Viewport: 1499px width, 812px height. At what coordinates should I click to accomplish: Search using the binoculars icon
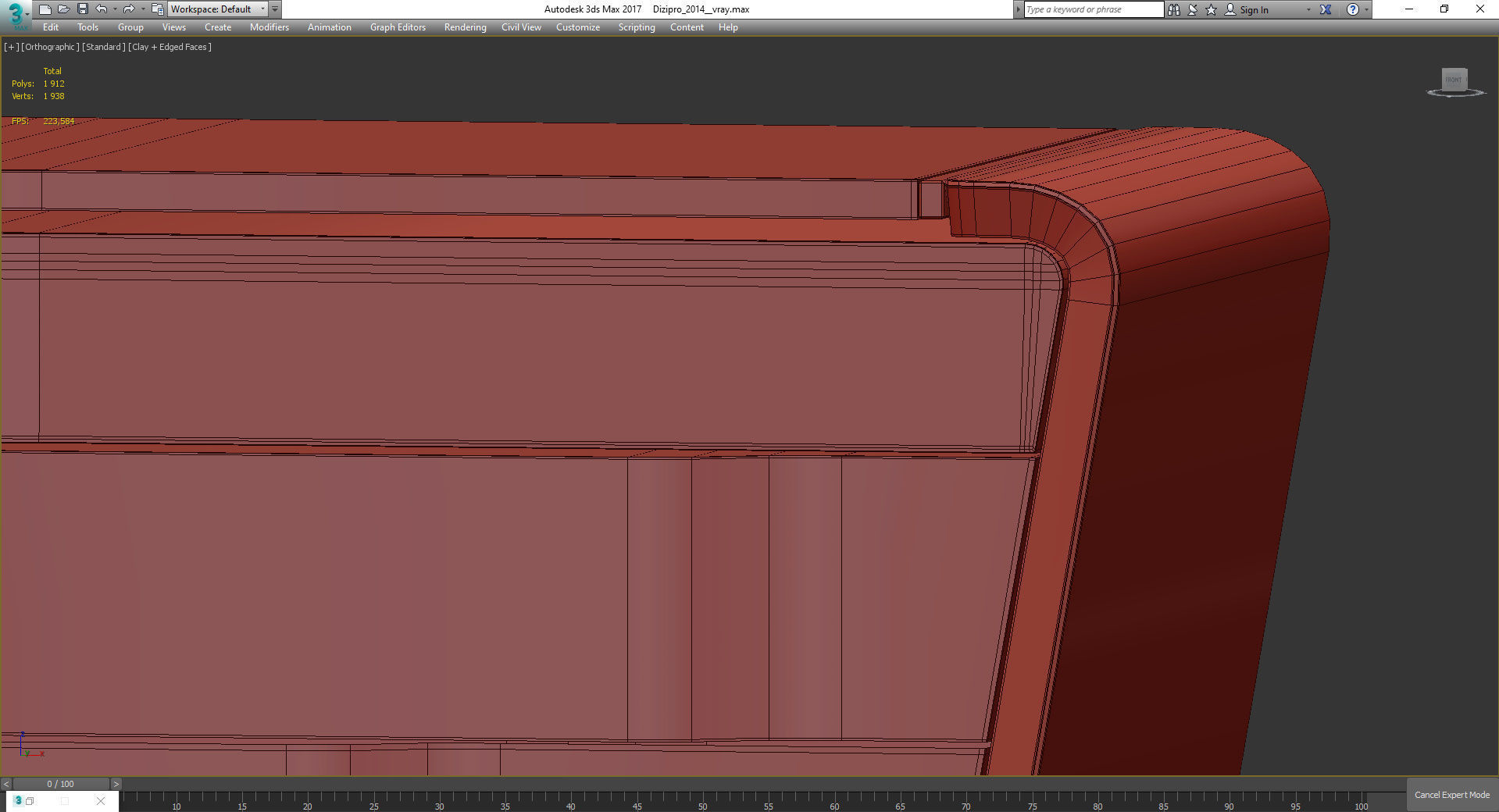(1173, 9)
